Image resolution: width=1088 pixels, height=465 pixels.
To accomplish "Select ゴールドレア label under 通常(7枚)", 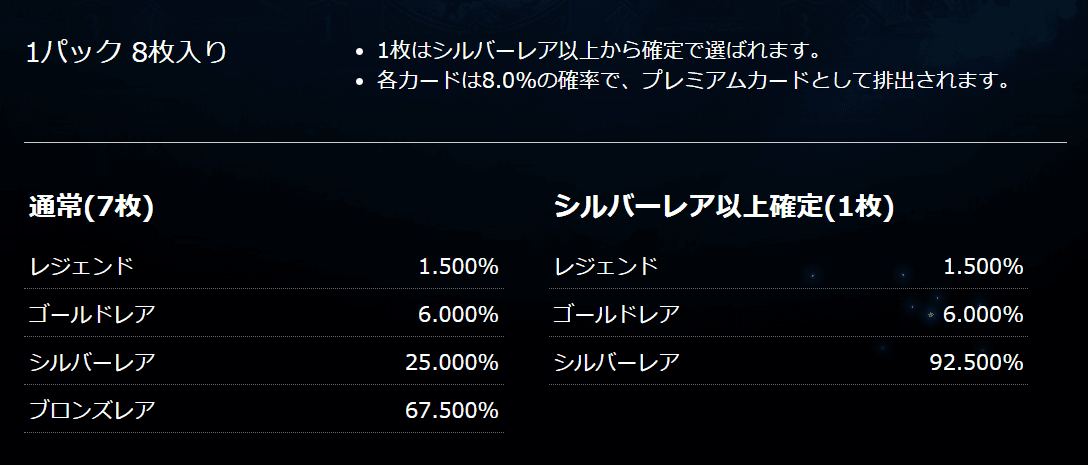I will click(92, 314).
